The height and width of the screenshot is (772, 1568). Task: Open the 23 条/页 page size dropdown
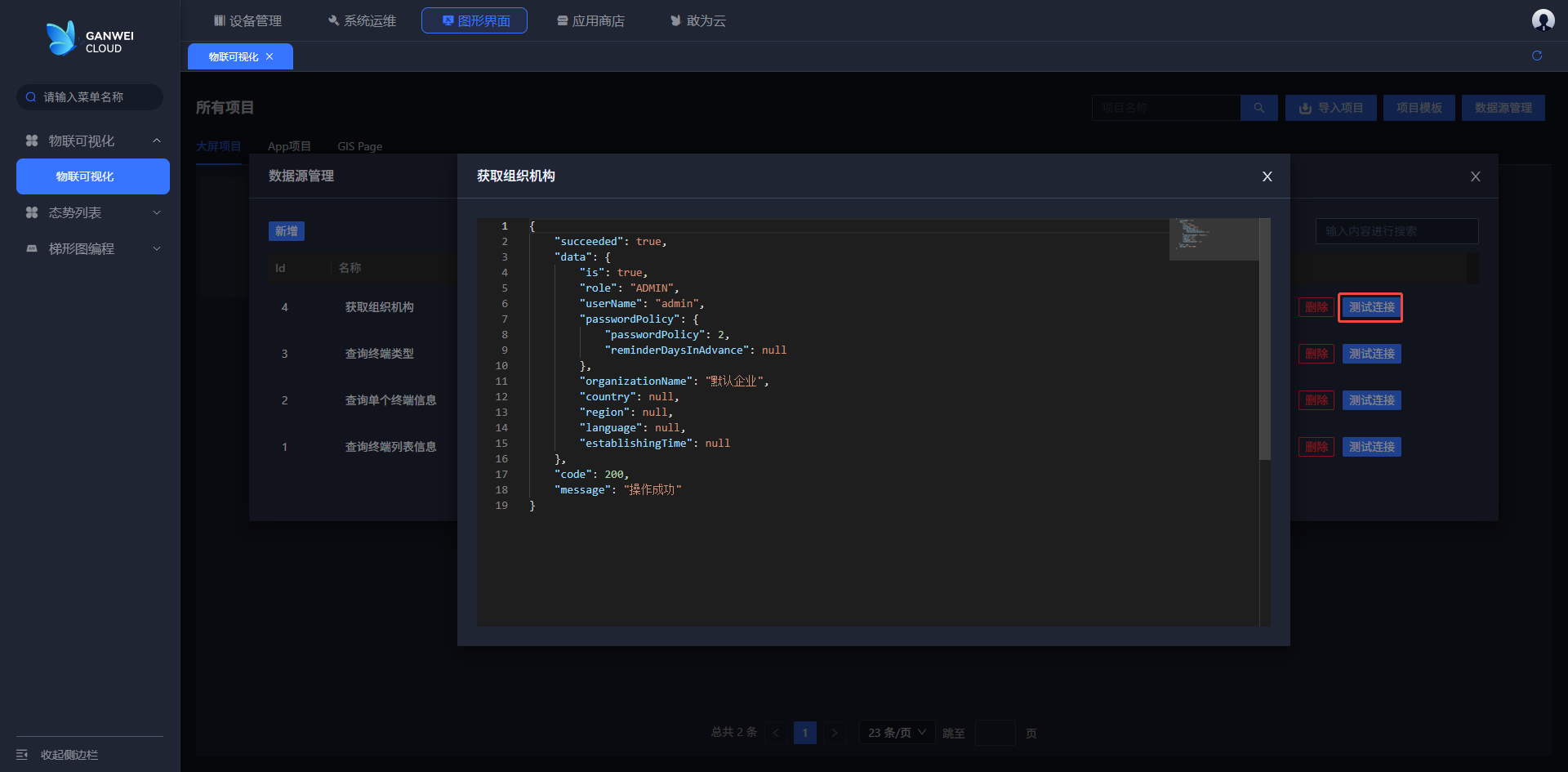coord(896,733)
